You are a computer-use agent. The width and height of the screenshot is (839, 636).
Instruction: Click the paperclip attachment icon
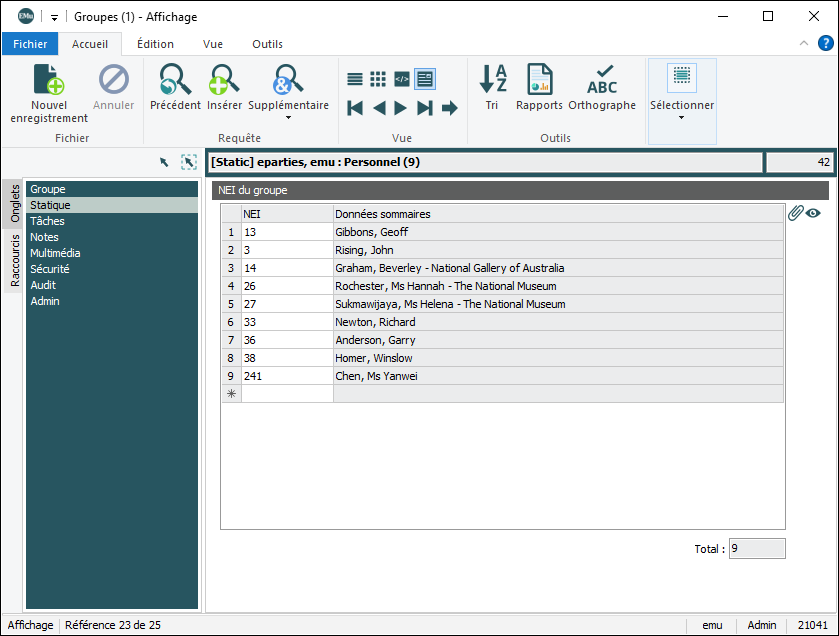(x=795, y=213)
